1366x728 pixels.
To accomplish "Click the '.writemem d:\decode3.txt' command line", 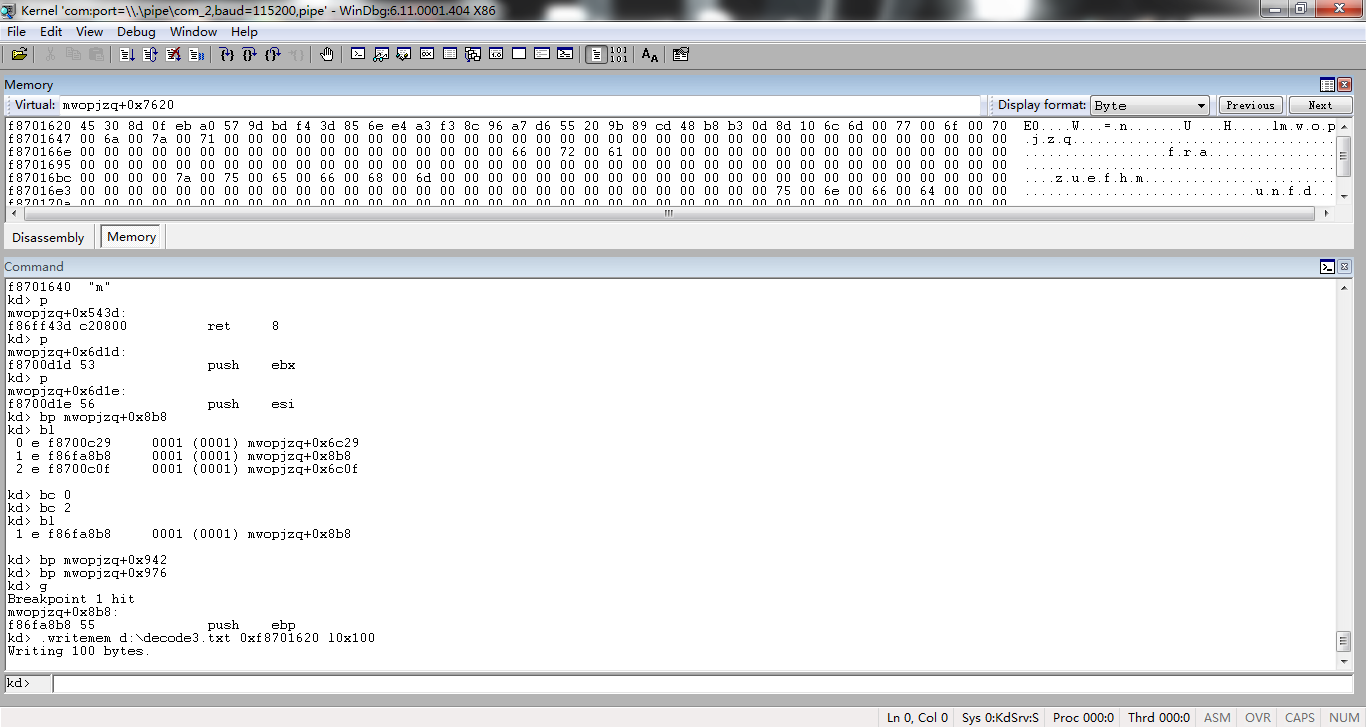I will [x=191, y=638].
